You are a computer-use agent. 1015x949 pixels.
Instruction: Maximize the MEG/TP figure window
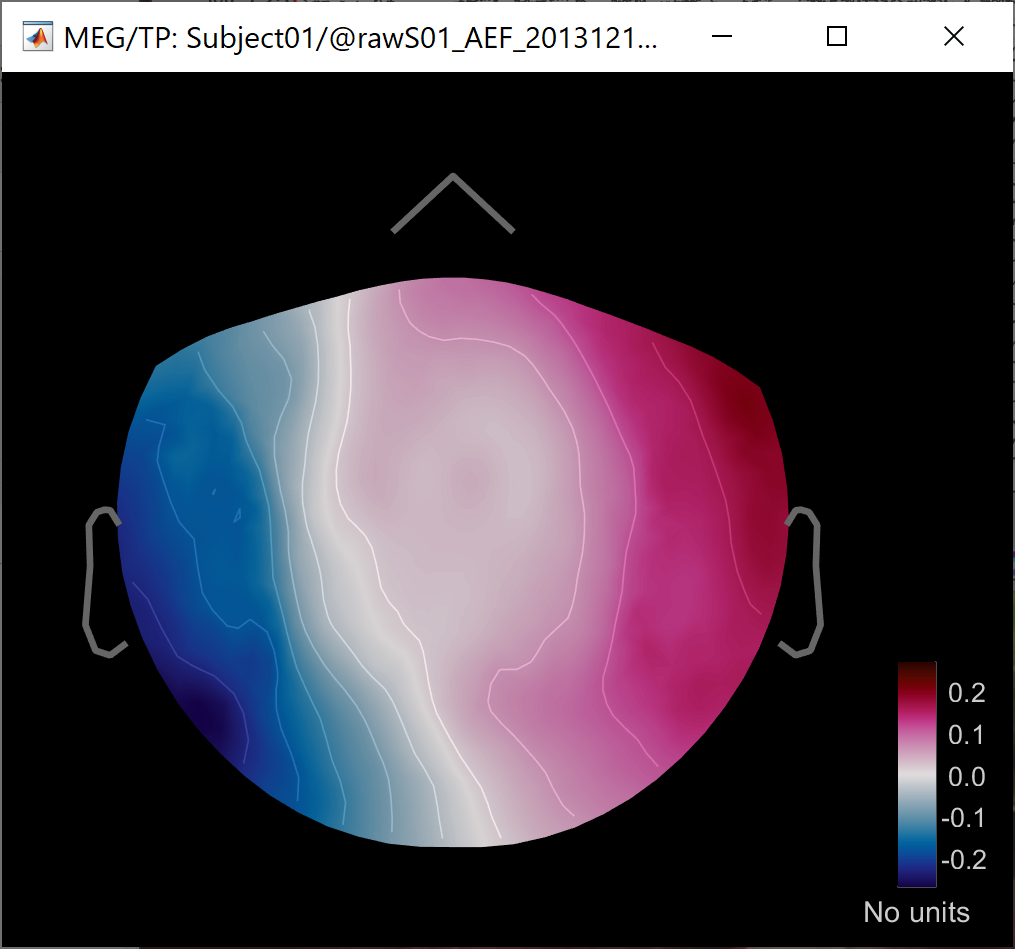(x=837, y=37)
